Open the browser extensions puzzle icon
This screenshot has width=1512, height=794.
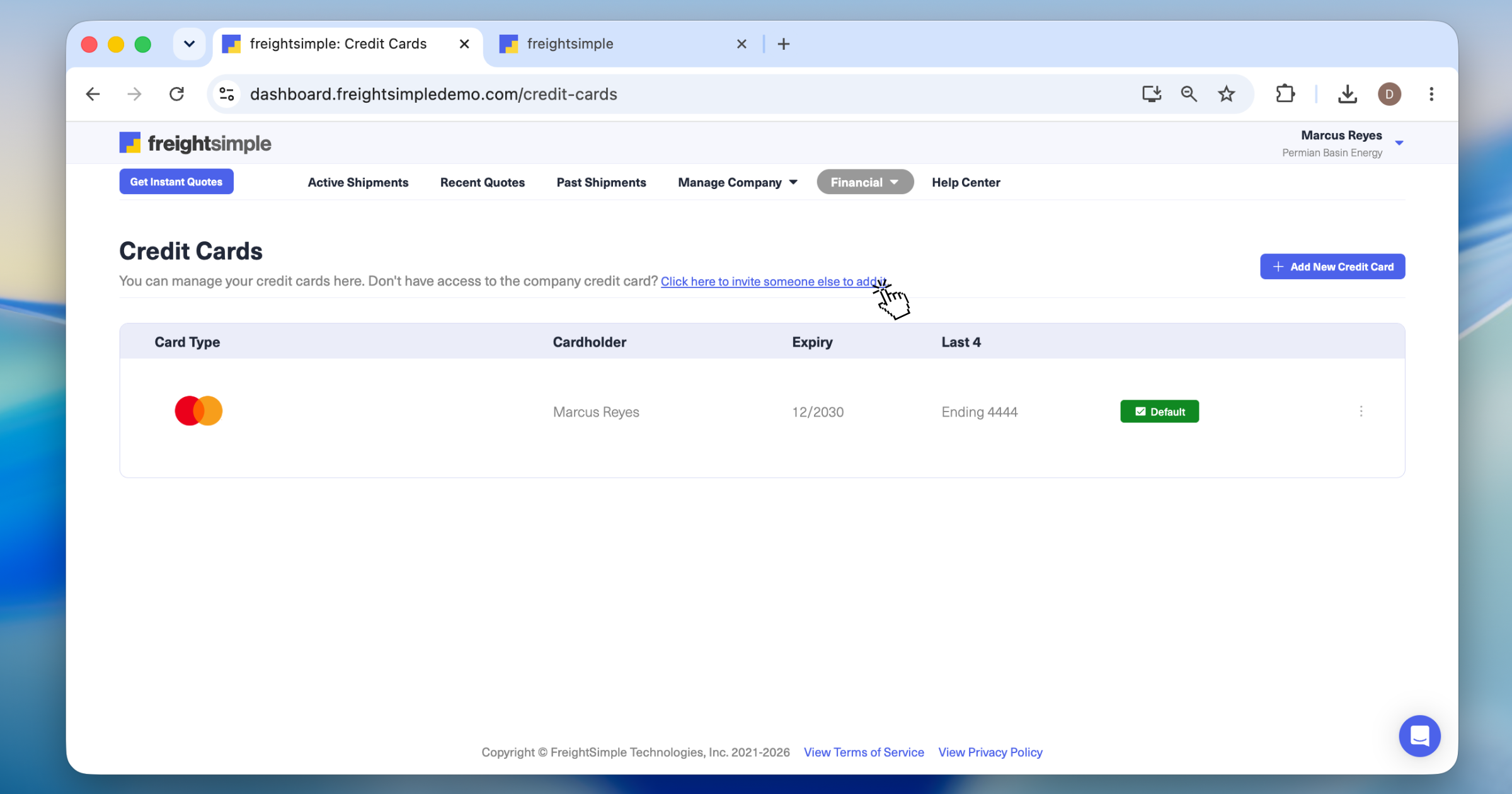click(1285, 95)
